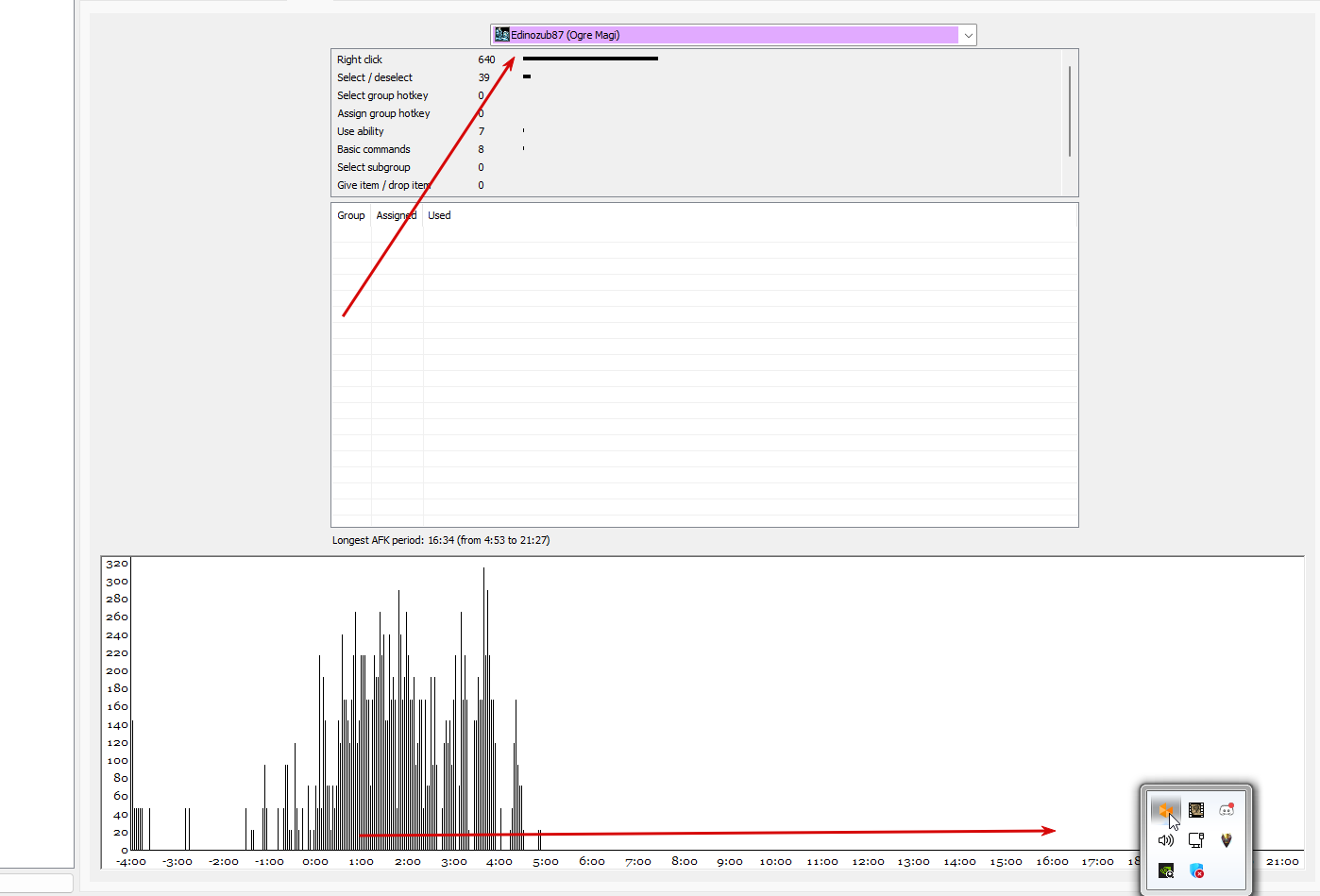This screenshot has height=896, width=1320.
Task: Click the Ogre Magi hero icon in player selector
Action: [501, 35]
